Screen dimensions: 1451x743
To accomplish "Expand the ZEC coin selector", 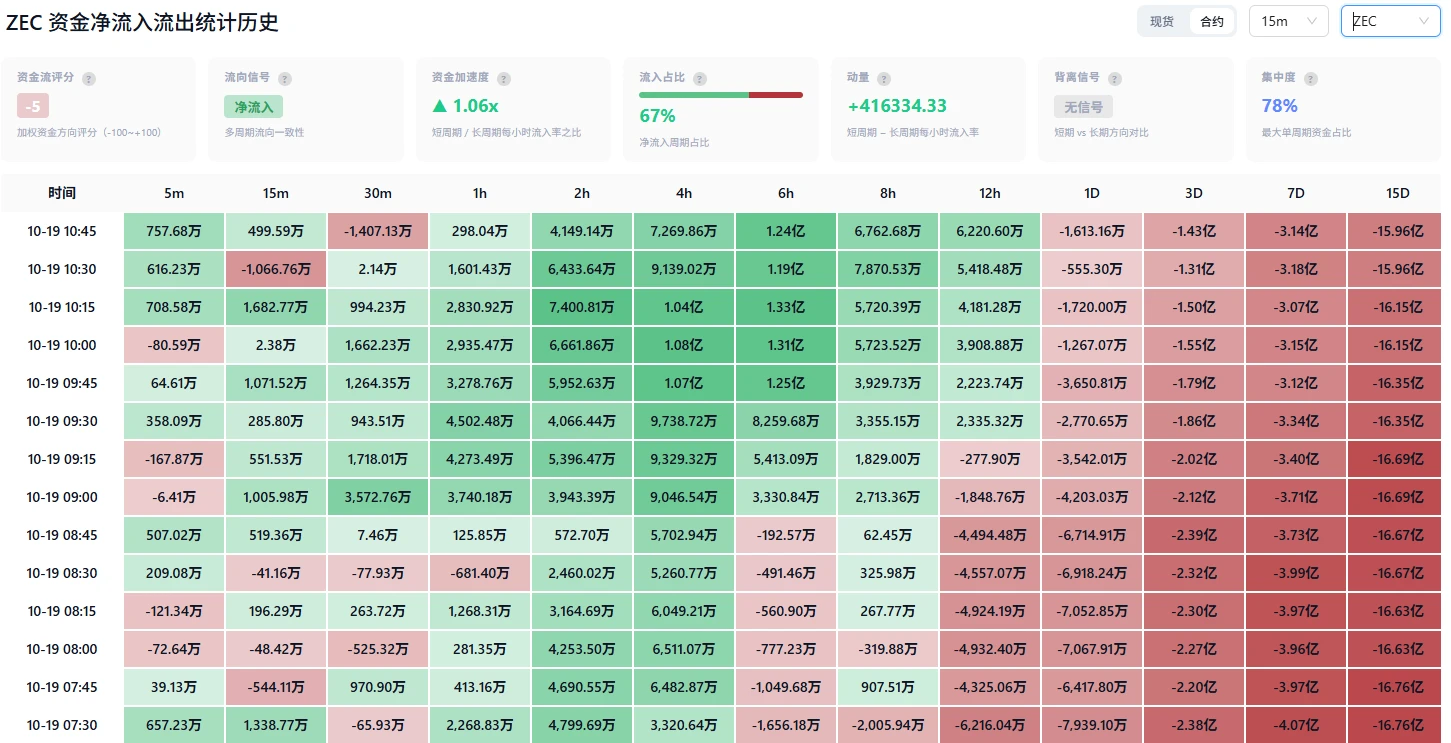I will [1390, 21].
